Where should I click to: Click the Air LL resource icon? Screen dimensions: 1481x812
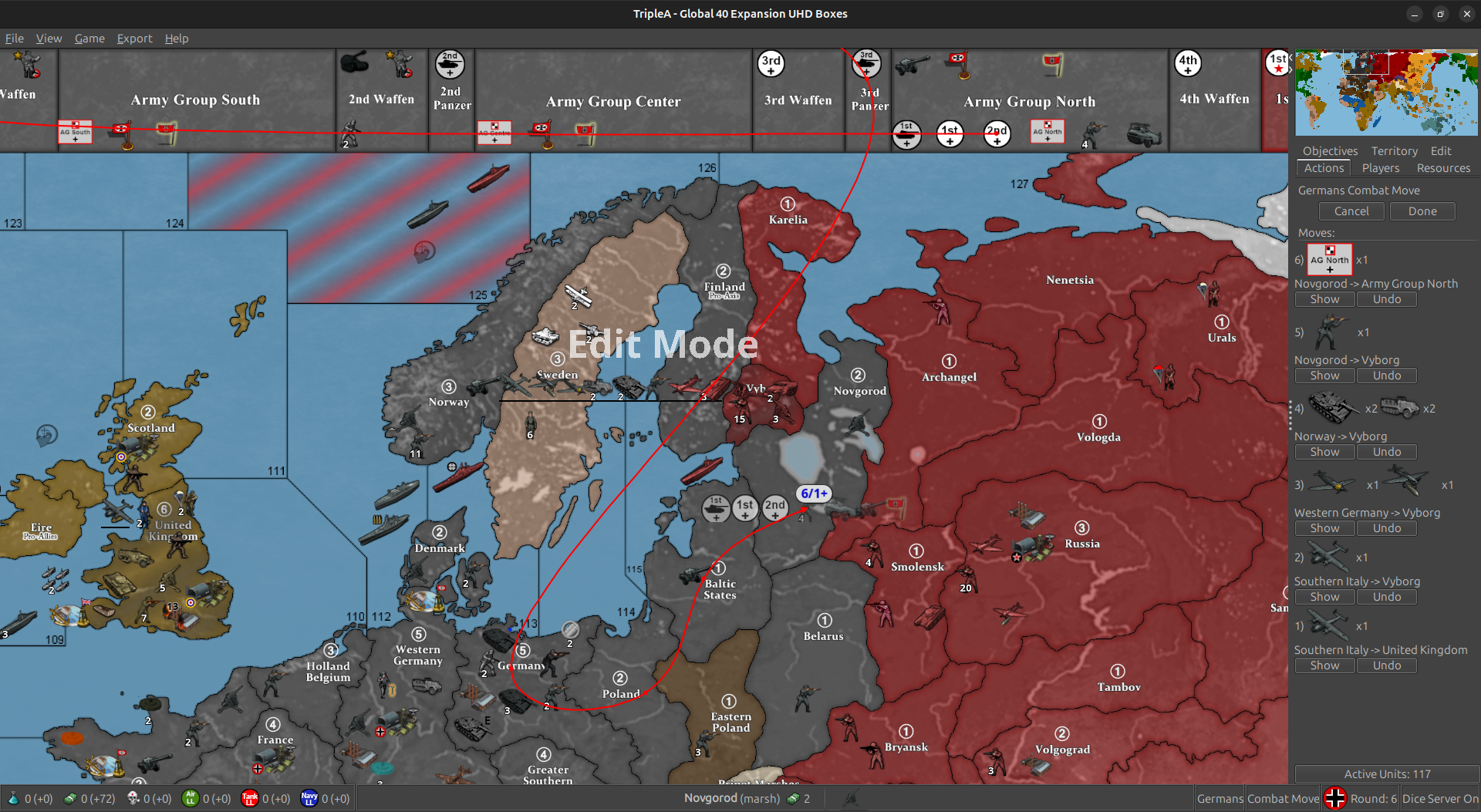click(190, 798)
